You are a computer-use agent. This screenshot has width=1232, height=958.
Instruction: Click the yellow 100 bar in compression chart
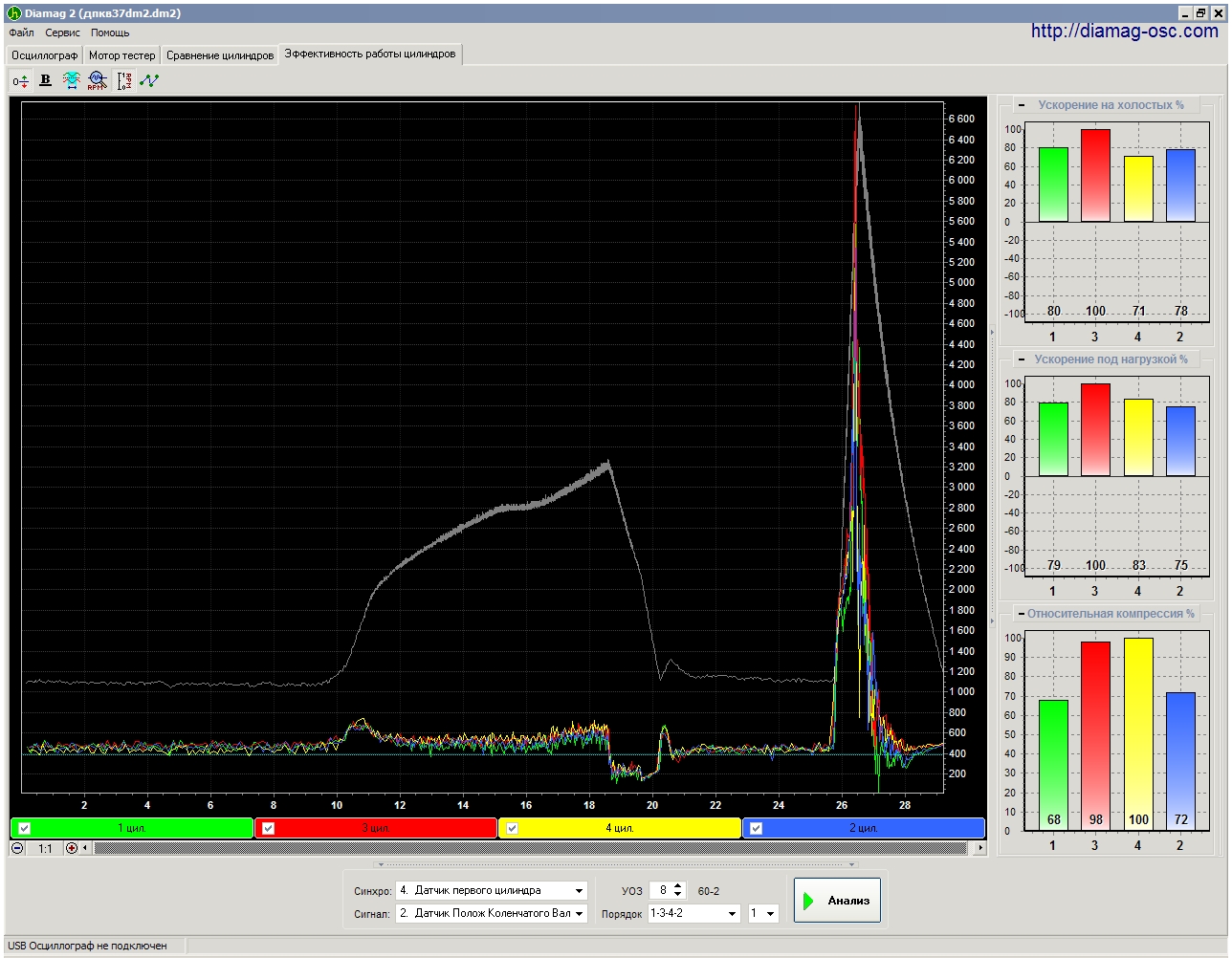(1138, 733)
